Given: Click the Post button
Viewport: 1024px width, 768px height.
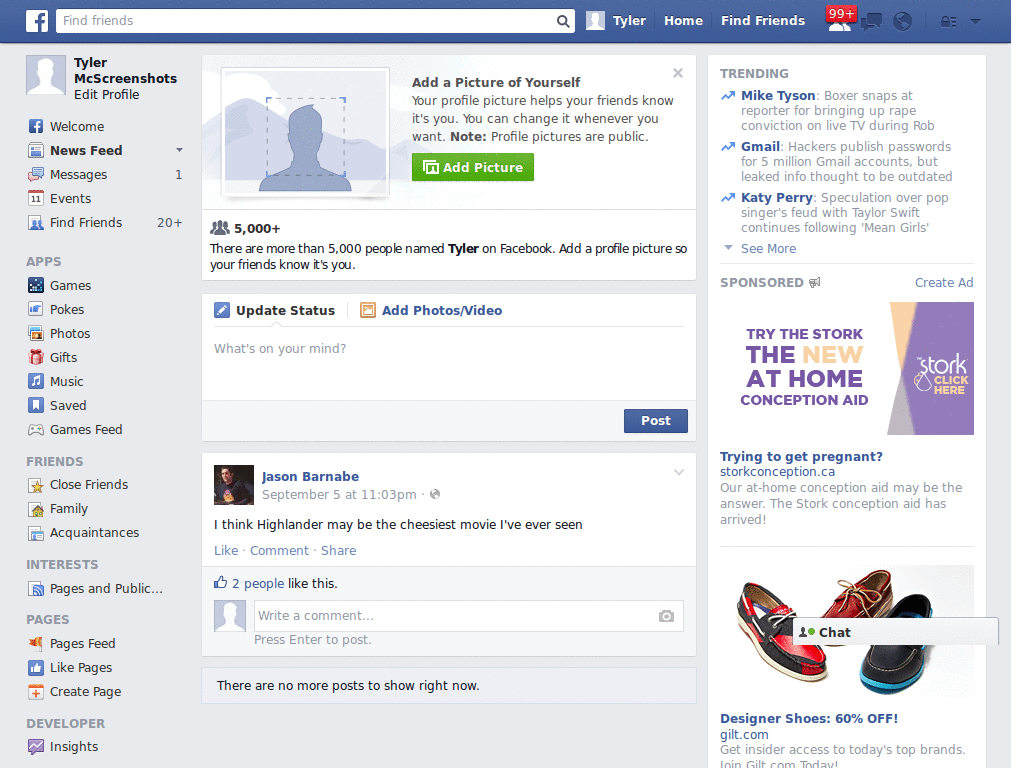Looking at the screenshot, I should point(656,421).
